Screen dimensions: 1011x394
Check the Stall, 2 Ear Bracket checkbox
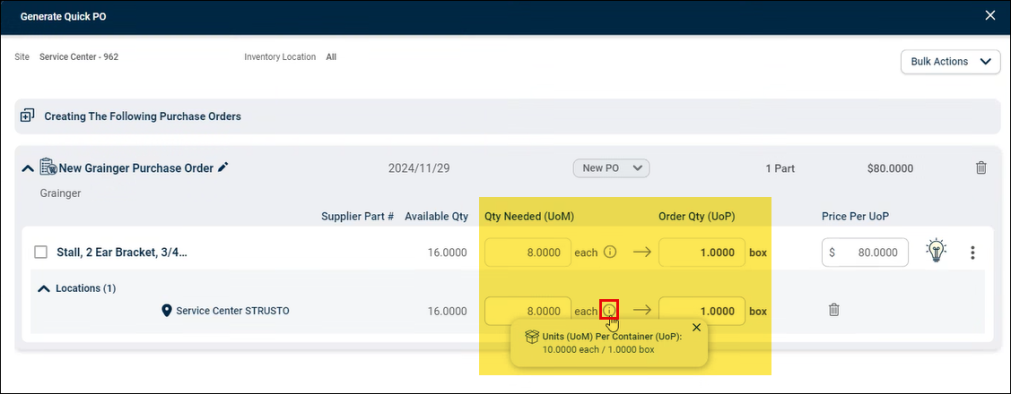pos(41,252)
